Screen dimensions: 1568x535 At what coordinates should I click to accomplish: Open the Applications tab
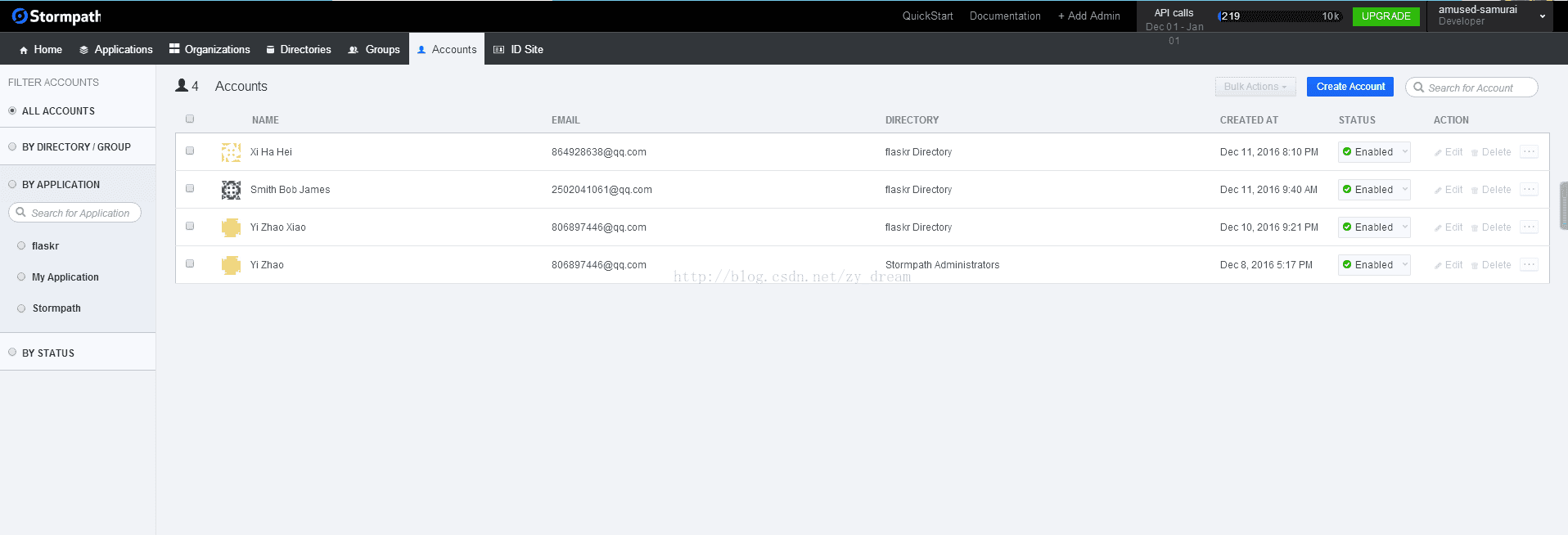(x=115, y=49)
